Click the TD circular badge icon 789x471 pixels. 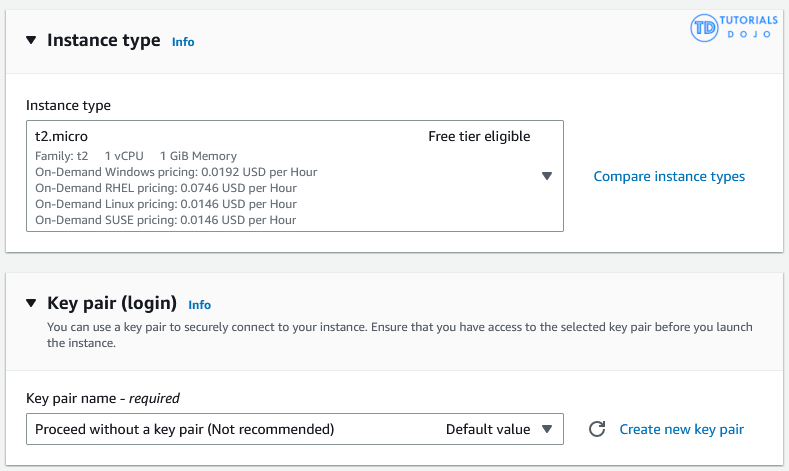point(705,28)
